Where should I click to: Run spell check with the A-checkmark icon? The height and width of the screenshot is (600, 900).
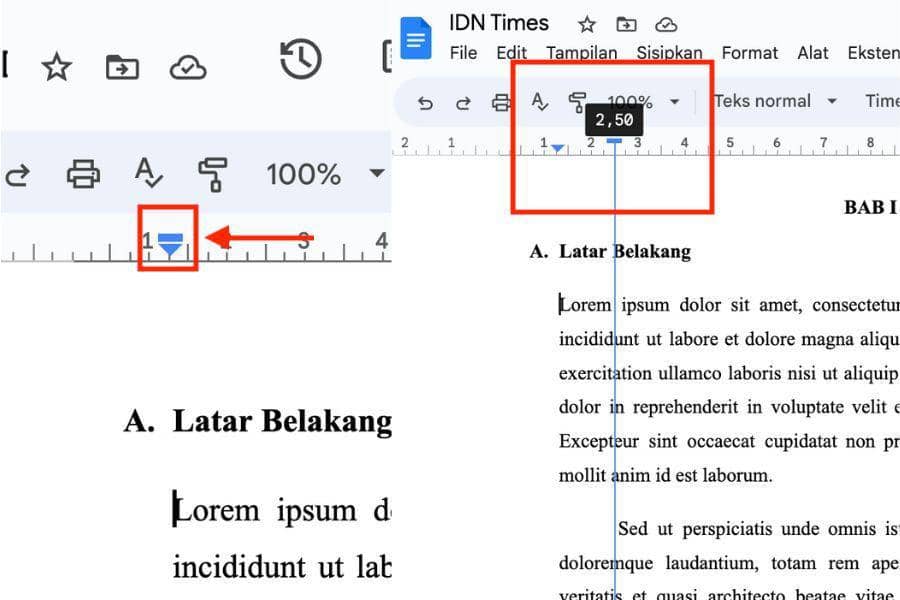pos(539,102)
